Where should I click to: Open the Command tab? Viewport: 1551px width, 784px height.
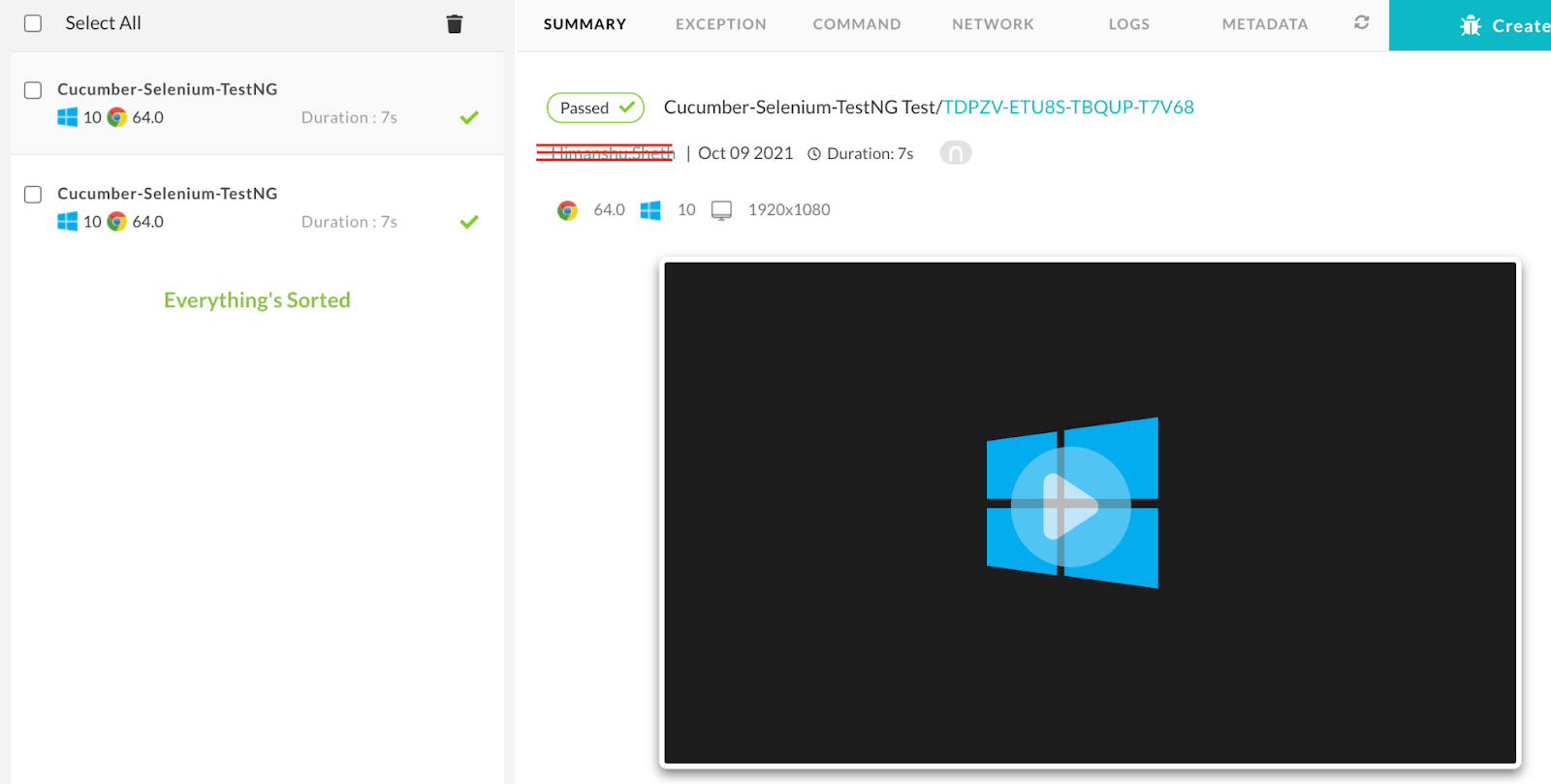tap(857, 24)
